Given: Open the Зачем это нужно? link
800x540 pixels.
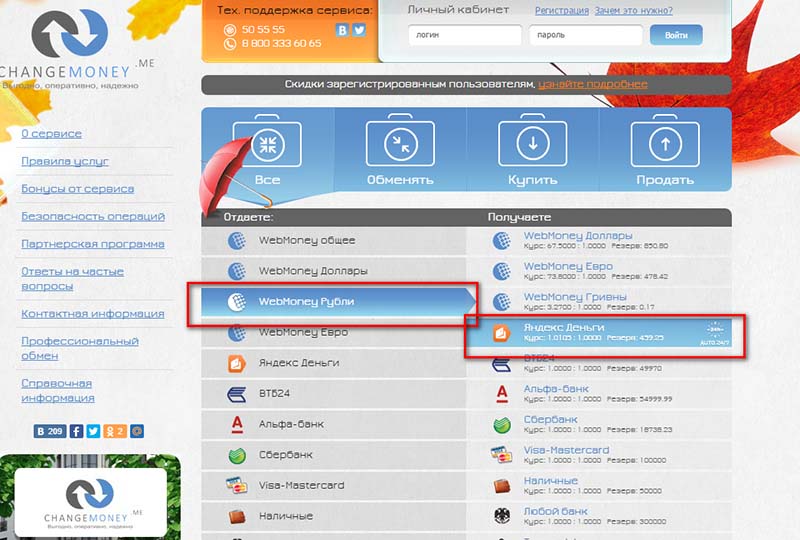Looking at the screenshot, I should pos(633,10).
